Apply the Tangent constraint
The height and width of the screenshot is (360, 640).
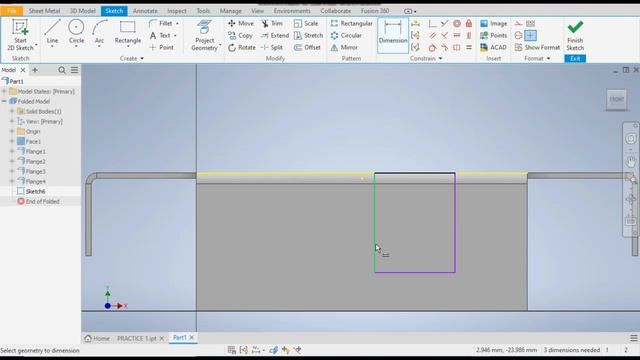point(432,47)
